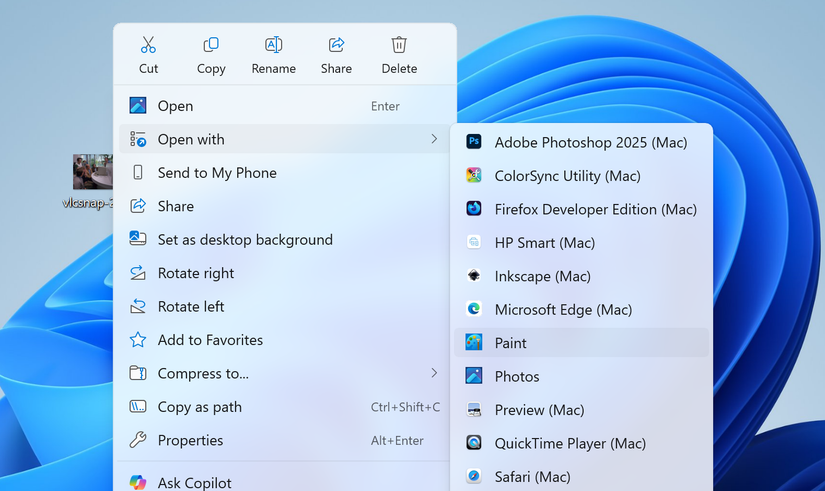Click Set as desktop background
825x491 pixels.
(x=245, y=240)
